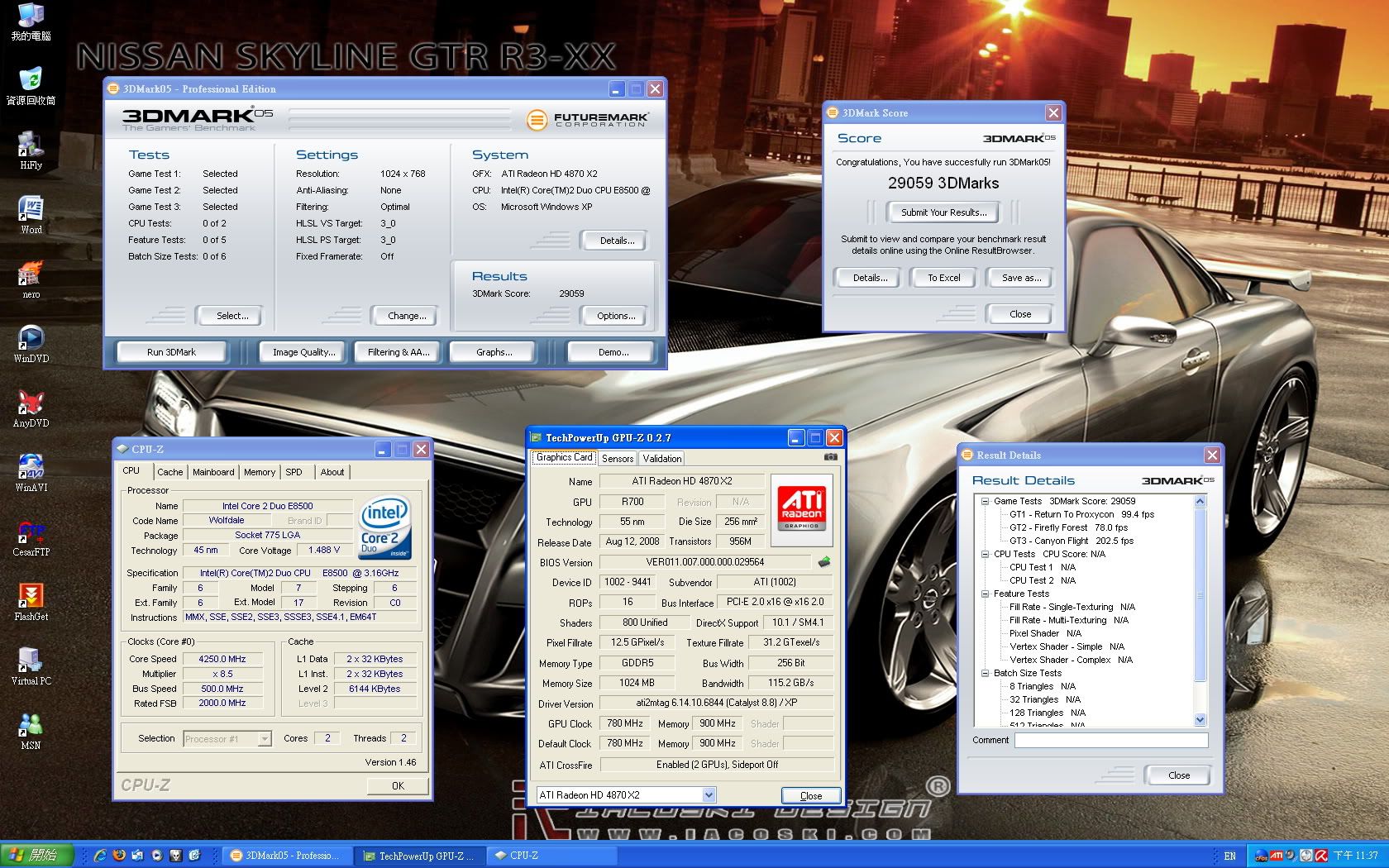The width and height of the screenshot is (1389, 868).
Task: Switch to the Sensors tab in GPU-Z
Action: point(618,458)
